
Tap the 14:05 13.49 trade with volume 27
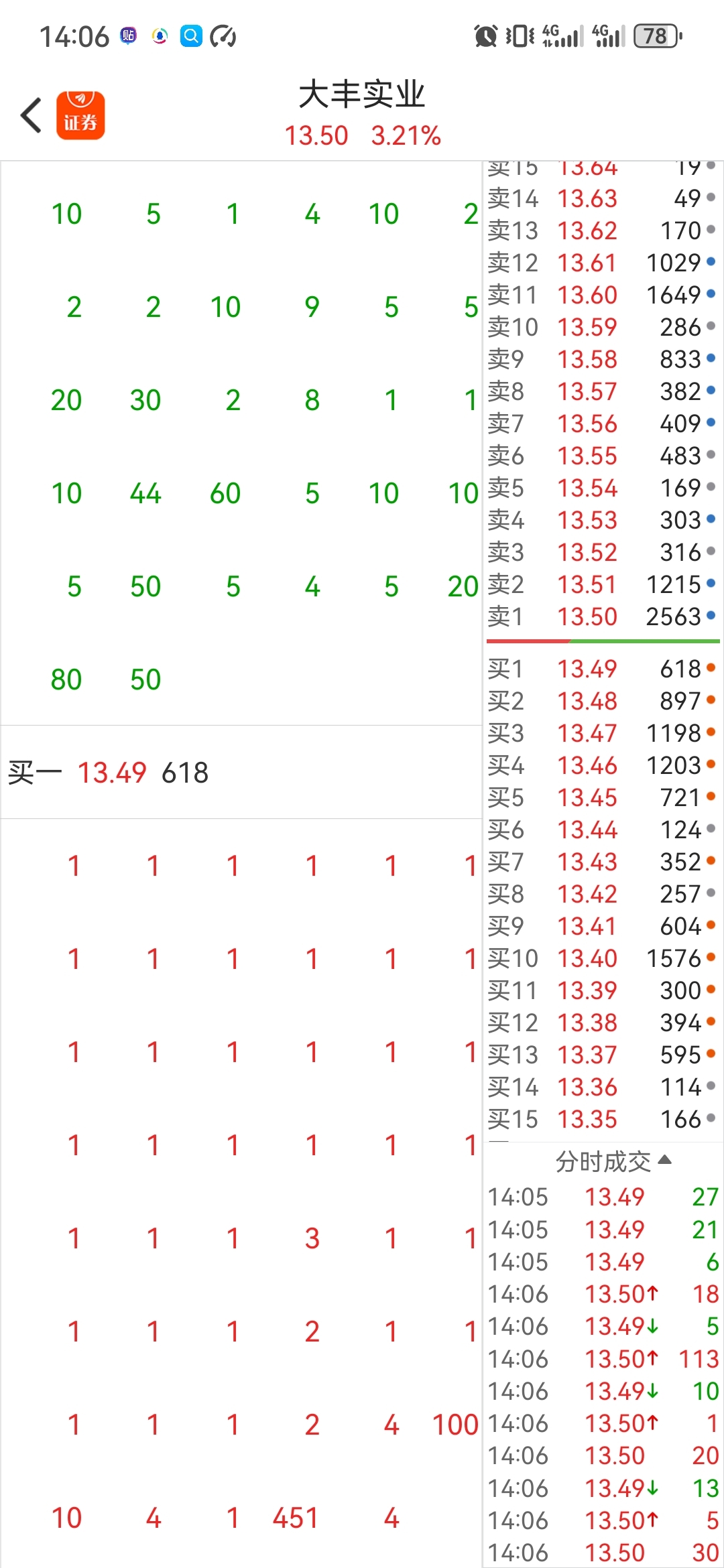coord(602,1197)
